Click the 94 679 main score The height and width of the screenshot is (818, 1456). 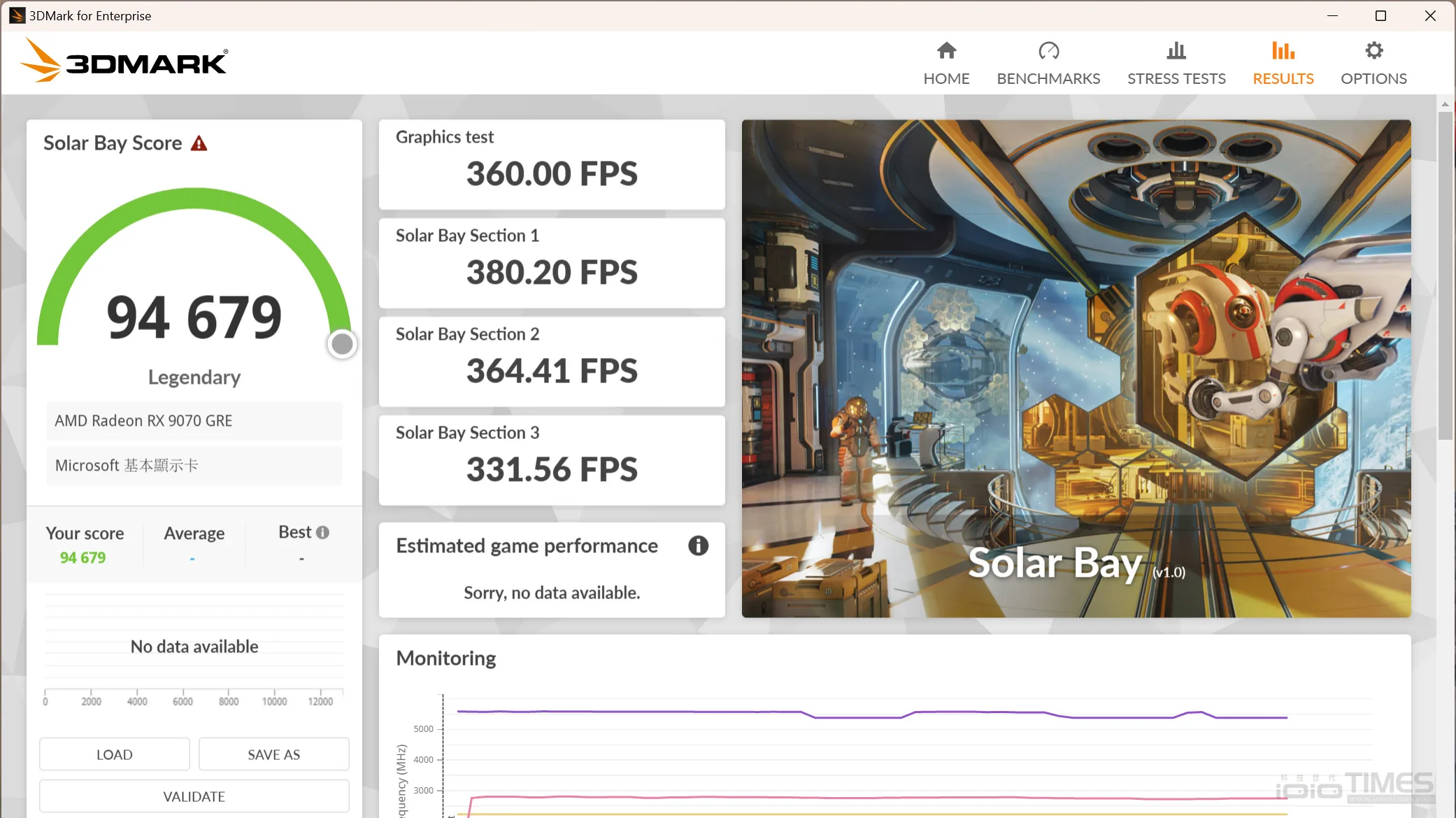coord(194,317)
